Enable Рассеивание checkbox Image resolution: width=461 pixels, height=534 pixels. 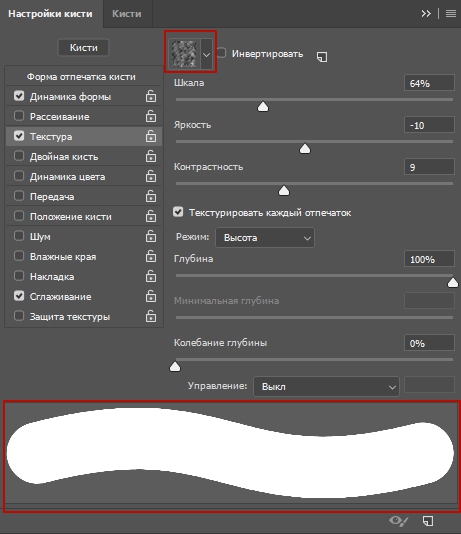tap(19, 116)
